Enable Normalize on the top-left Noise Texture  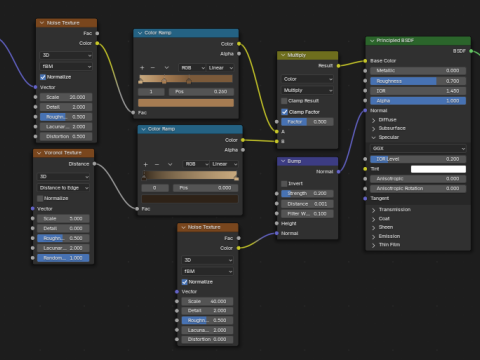click(x=43, y=77)
